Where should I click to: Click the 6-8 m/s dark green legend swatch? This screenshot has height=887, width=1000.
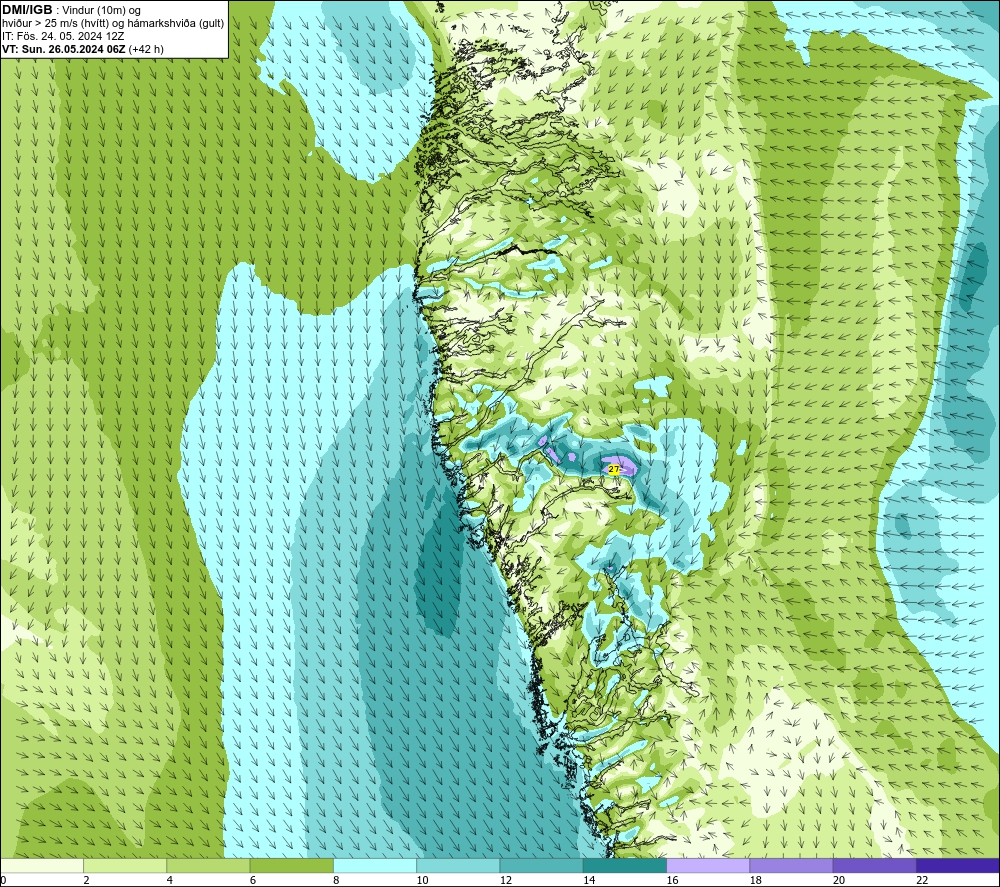(291, 866)
